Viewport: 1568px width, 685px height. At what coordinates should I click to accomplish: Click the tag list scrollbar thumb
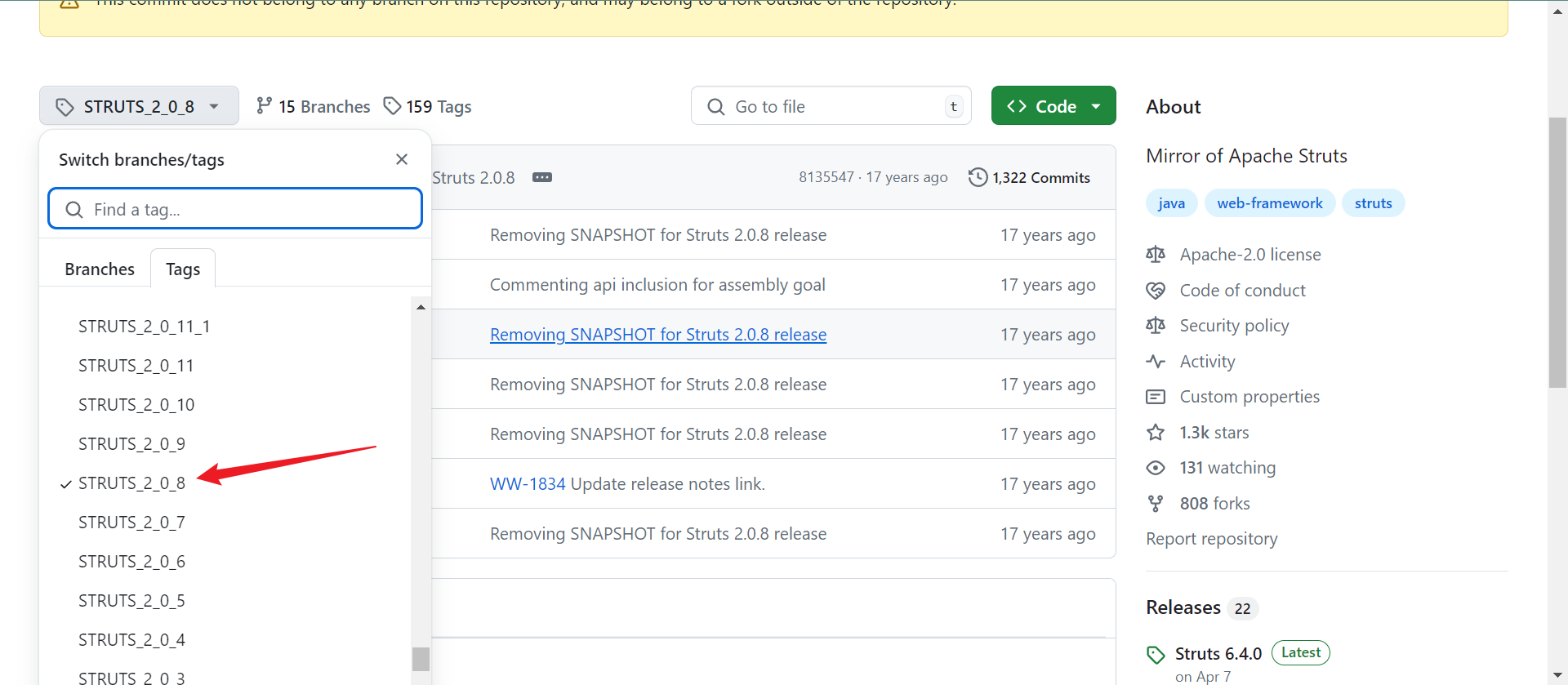(x=421, y=659)
